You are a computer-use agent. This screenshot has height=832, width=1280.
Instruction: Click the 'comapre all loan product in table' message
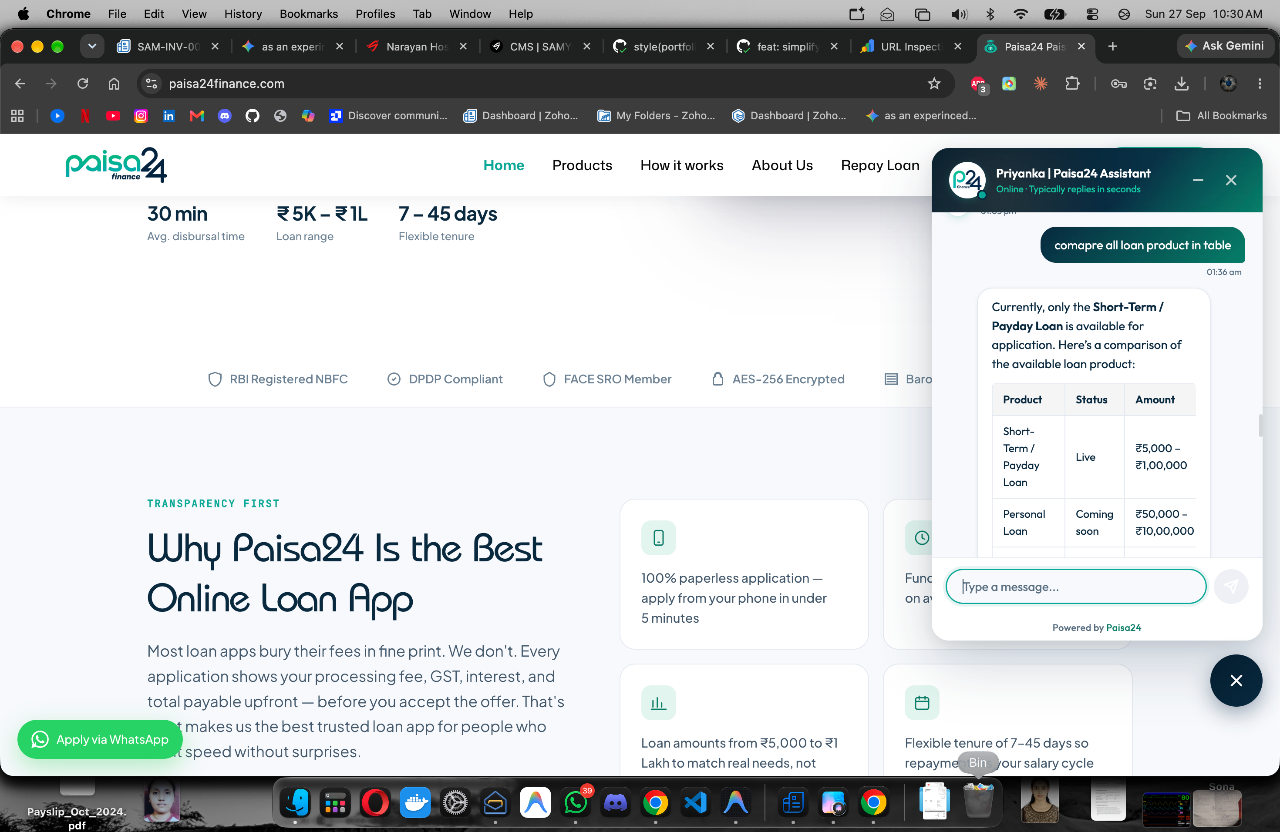click(1142, 245)
